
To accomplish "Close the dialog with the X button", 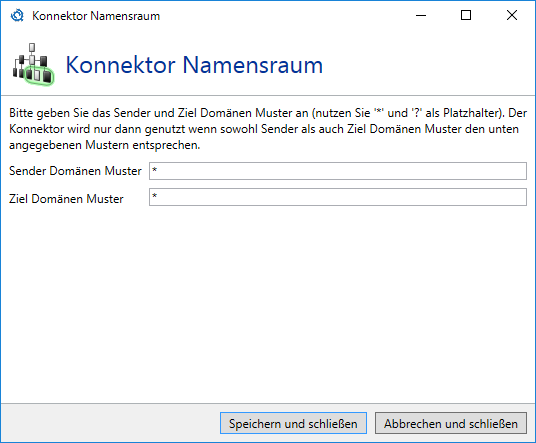I will [512, 15].
